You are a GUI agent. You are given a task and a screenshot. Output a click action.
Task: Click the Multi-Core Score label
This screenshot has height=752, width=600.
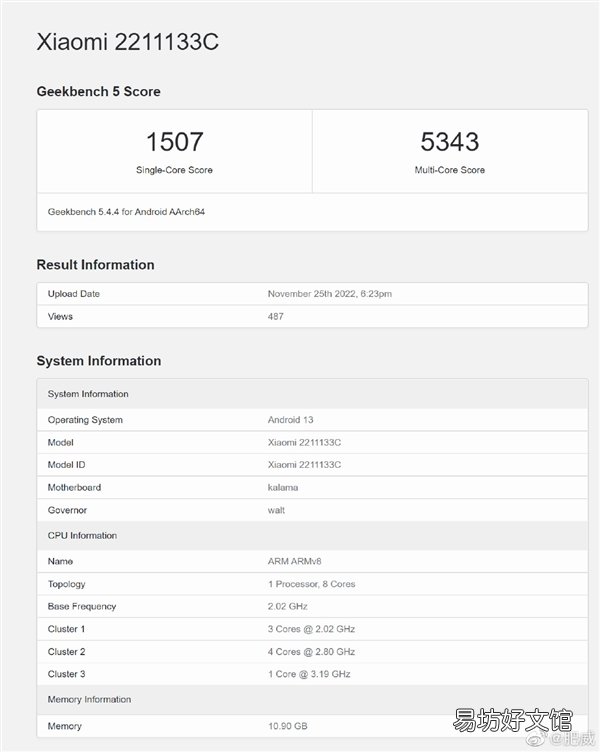[x=449, y=170]
